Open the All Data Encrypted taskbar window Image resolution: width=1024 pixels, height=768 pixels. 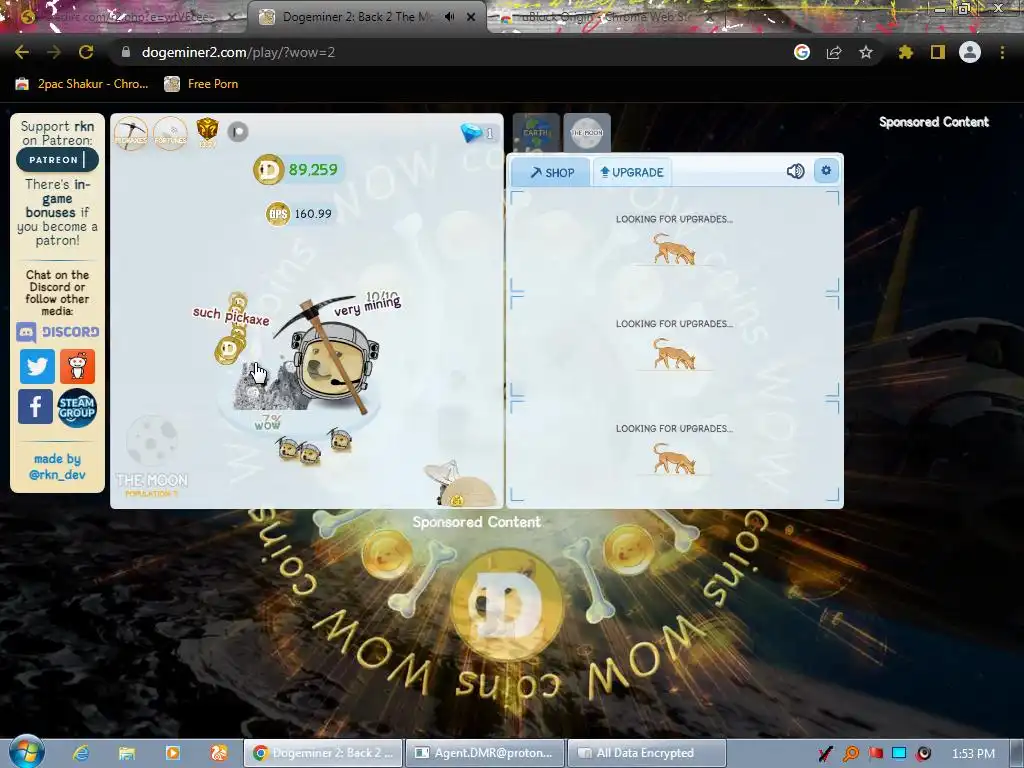pyautogui.click(x=647, y=753)
